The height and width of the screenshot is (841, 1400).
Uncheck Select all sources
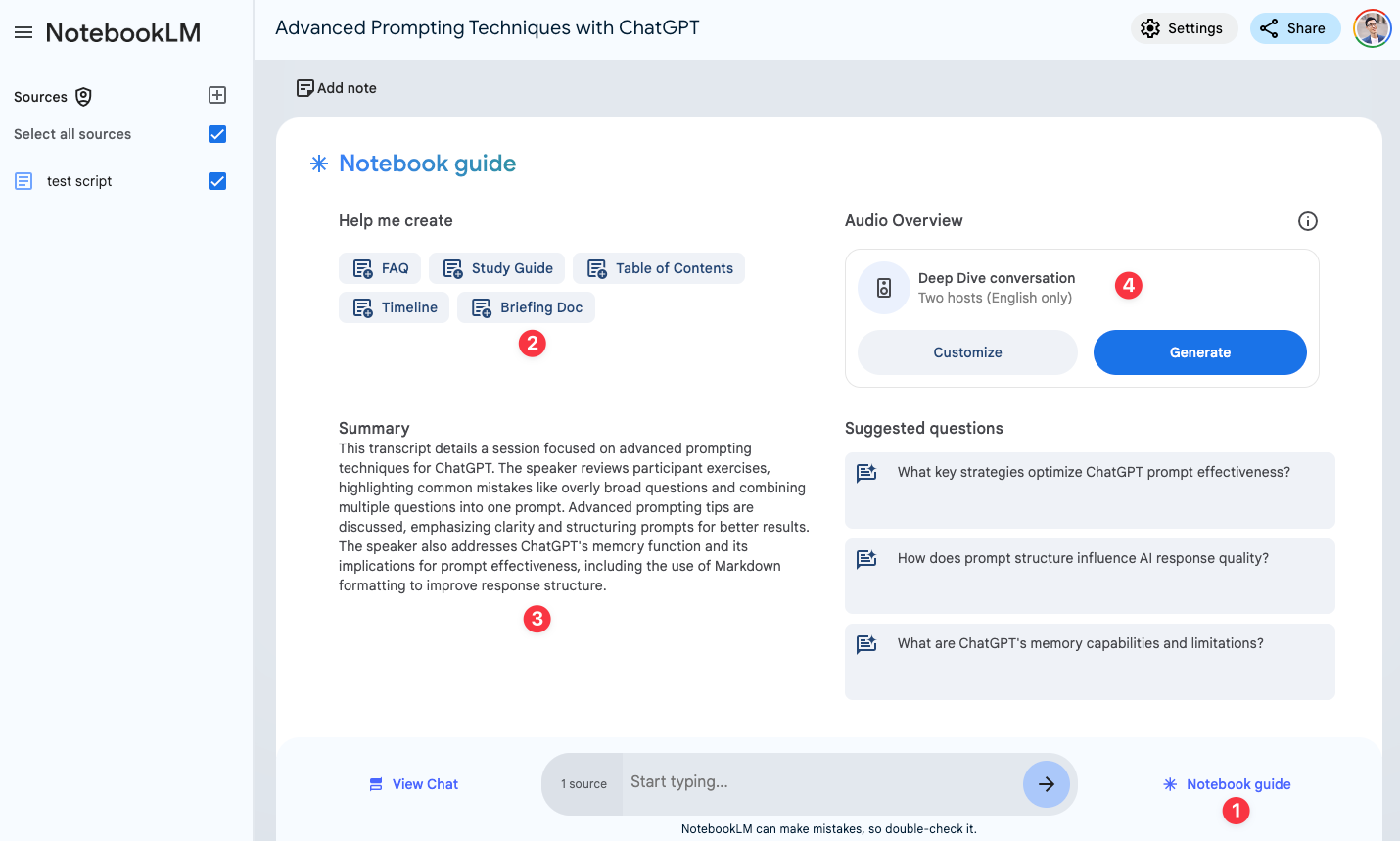(216, 133)
